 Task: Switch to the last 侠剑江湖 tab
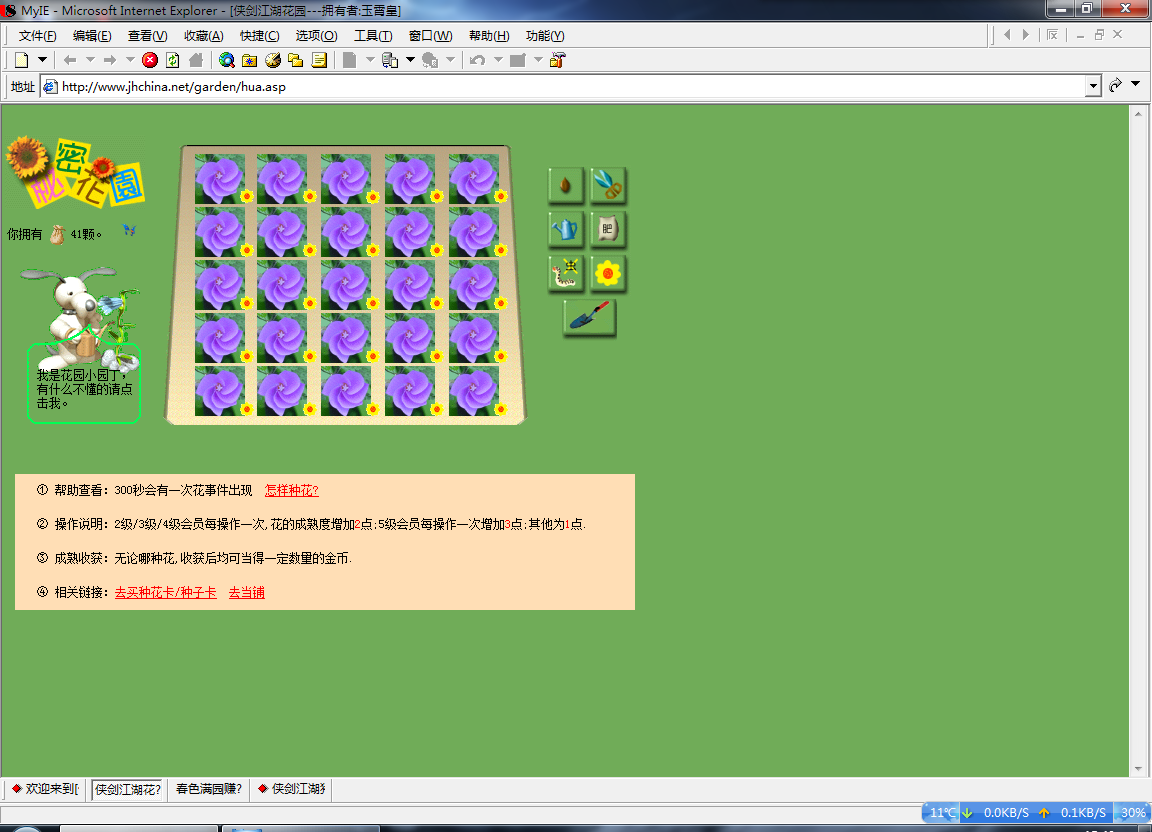[x=292, y=789]
